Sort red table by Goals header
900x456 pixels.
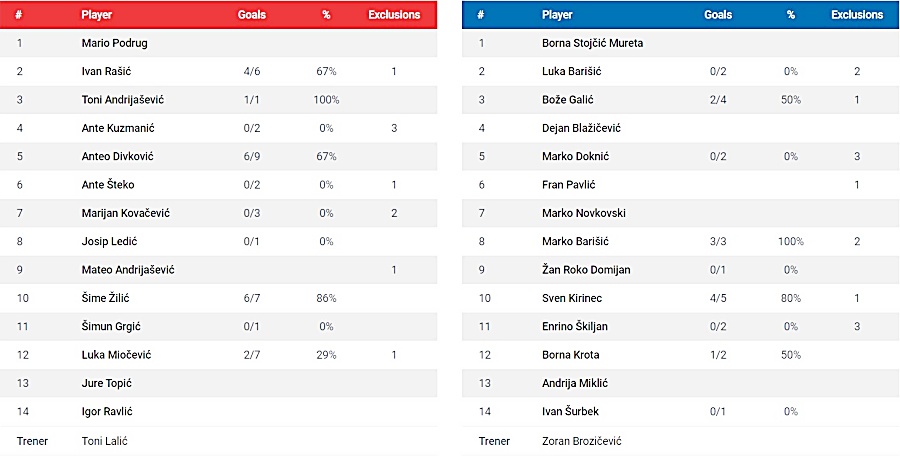point(252,15)
